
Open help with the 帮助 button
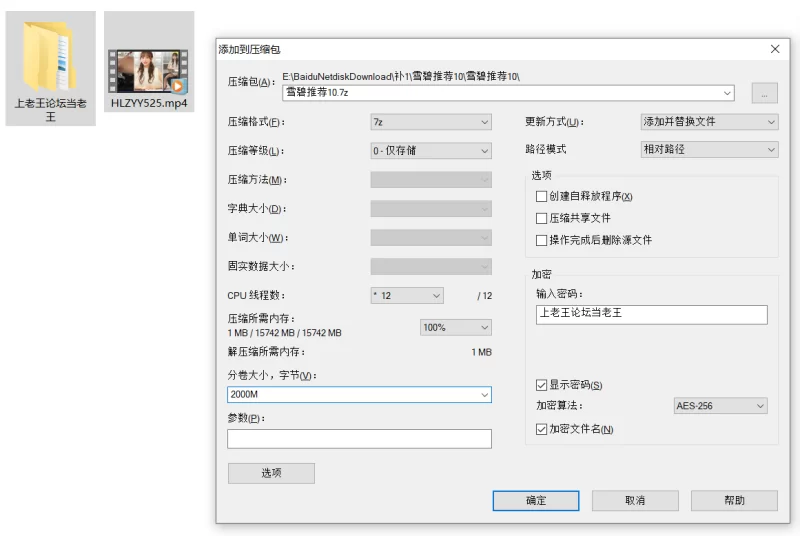click(734, 501)
